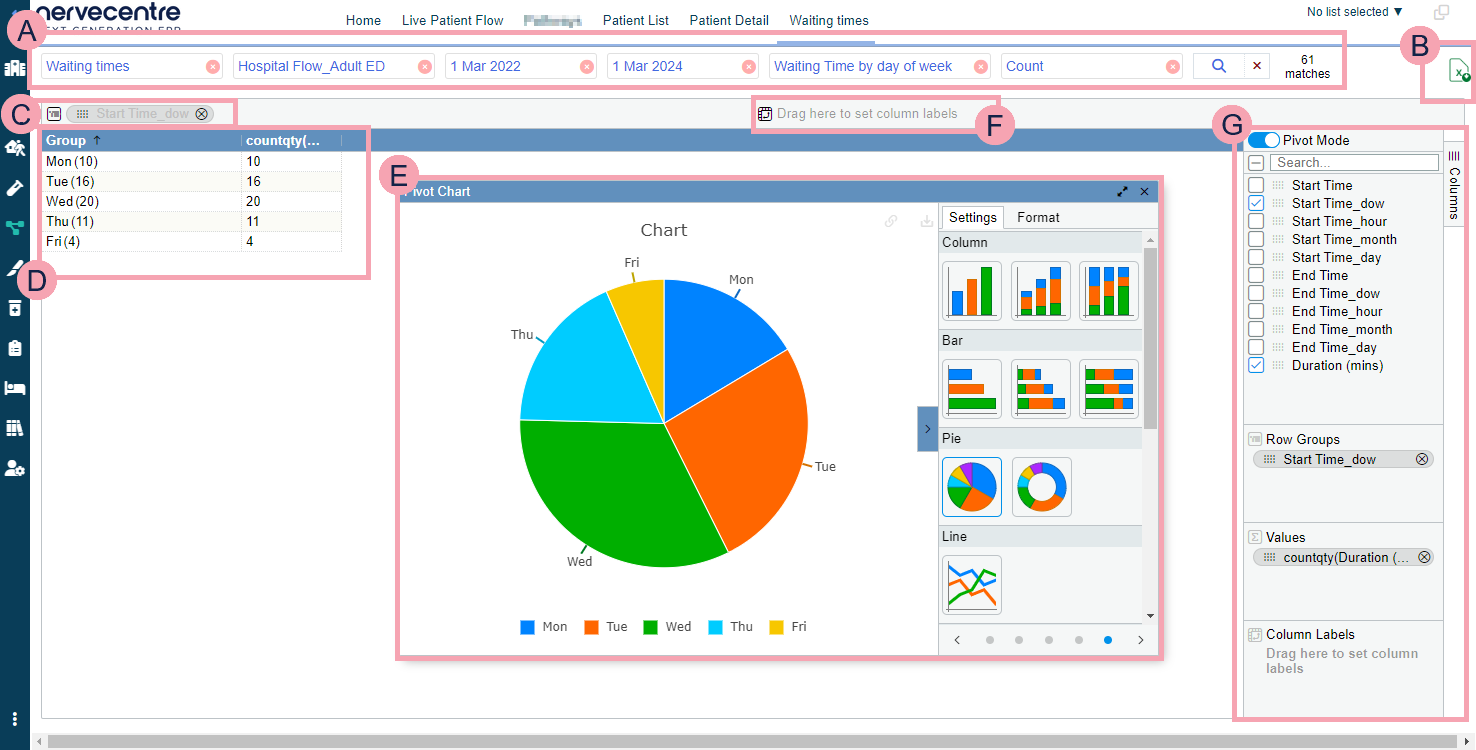Open the No list selected dropdown
Screen dimensions: 1476x750
[x=1354, y=12]
